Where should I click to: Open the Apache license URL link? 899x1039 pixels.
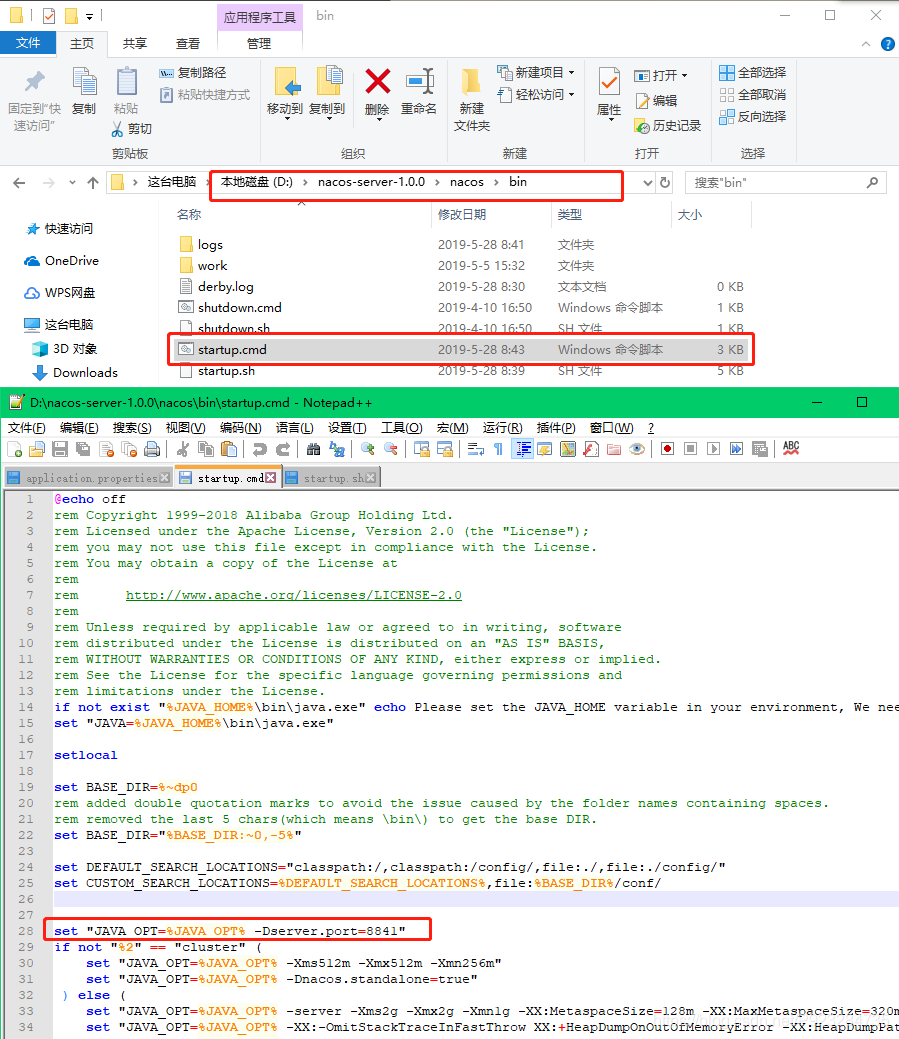pos(293,595)
